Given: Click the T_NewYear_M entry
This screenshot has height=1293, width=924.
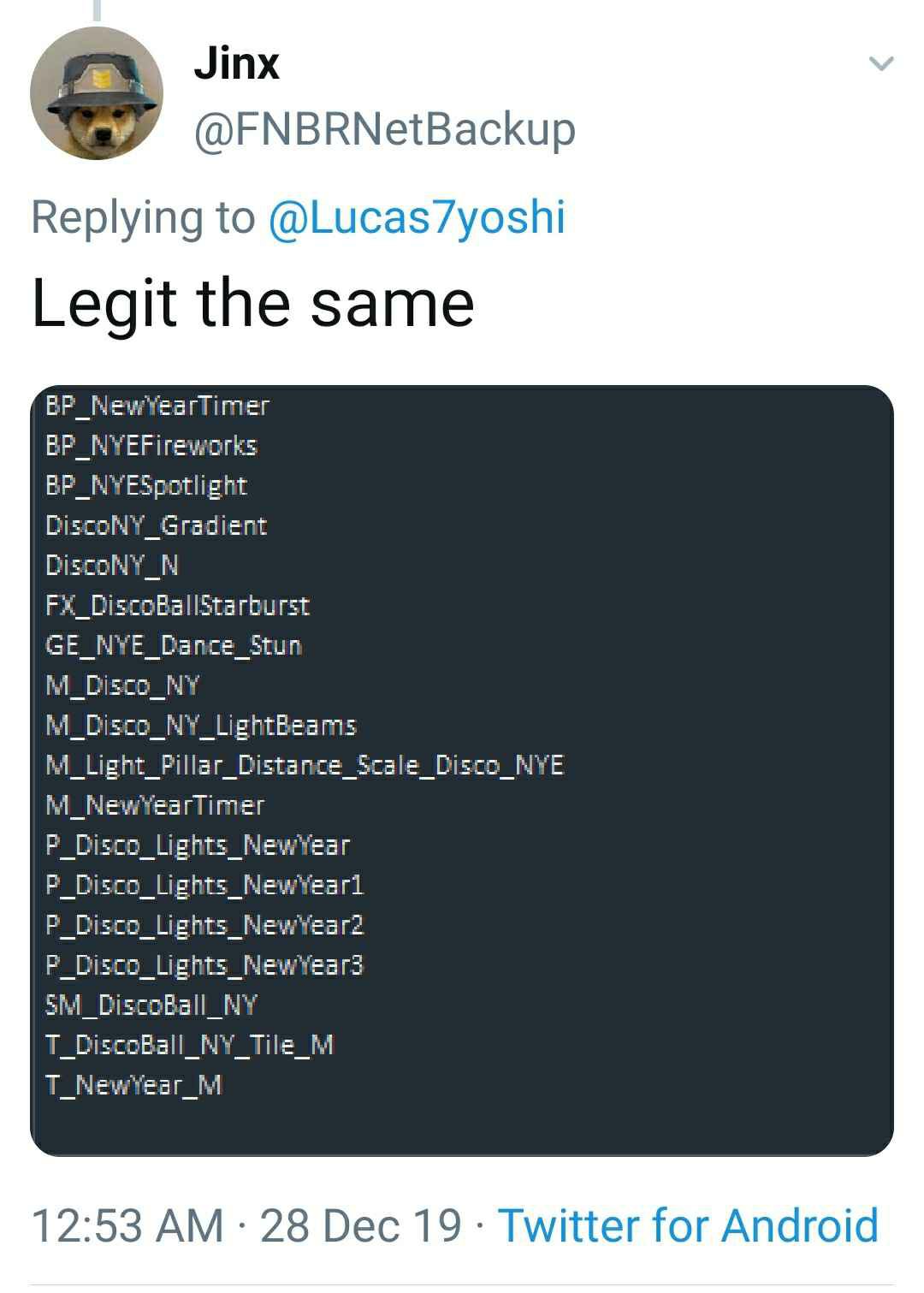Looking at the screenshot, I should pos(134,1085).
